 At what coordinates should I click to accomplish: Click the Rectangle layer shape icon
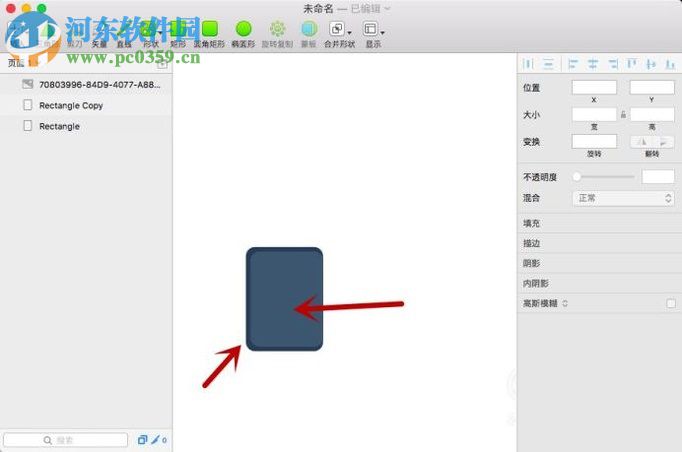[x=27, y=126]
